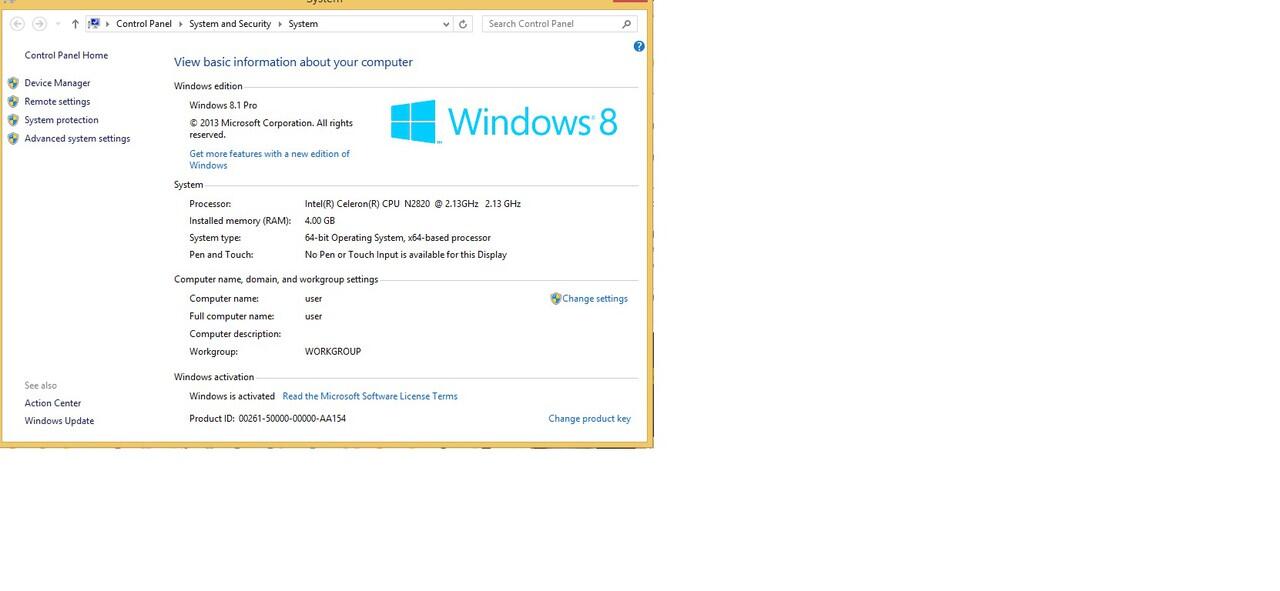
Task: Expand the arrow after System and Security
Action: 280,24
